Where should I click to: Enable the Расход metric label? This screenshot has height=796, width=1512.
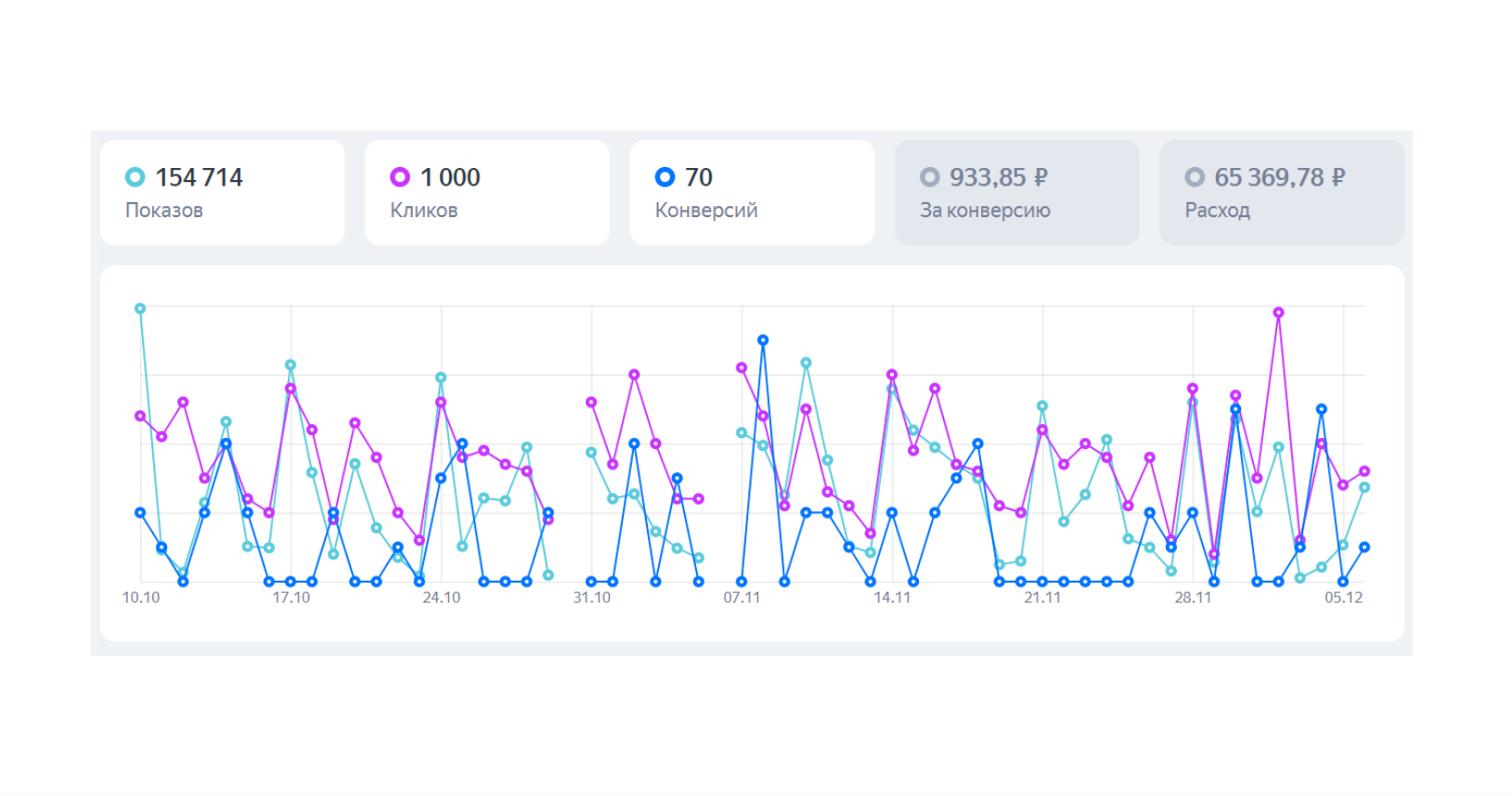pos(1217,211)
